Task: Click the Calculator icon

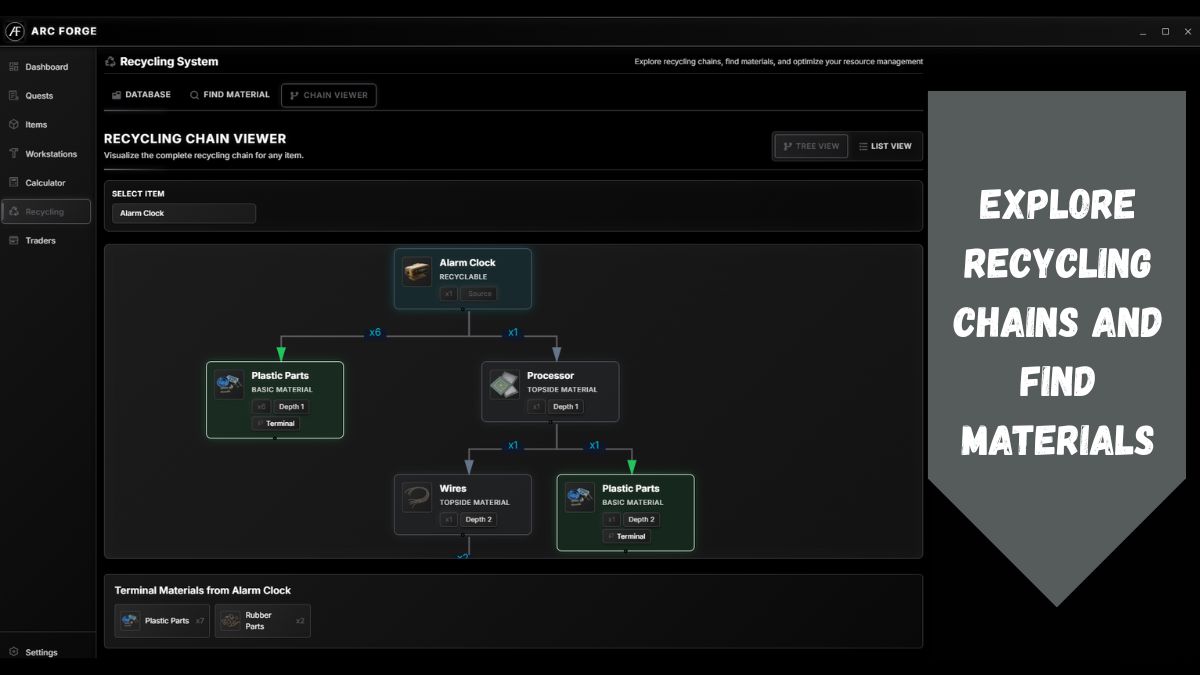Action: tap(14, 183)
